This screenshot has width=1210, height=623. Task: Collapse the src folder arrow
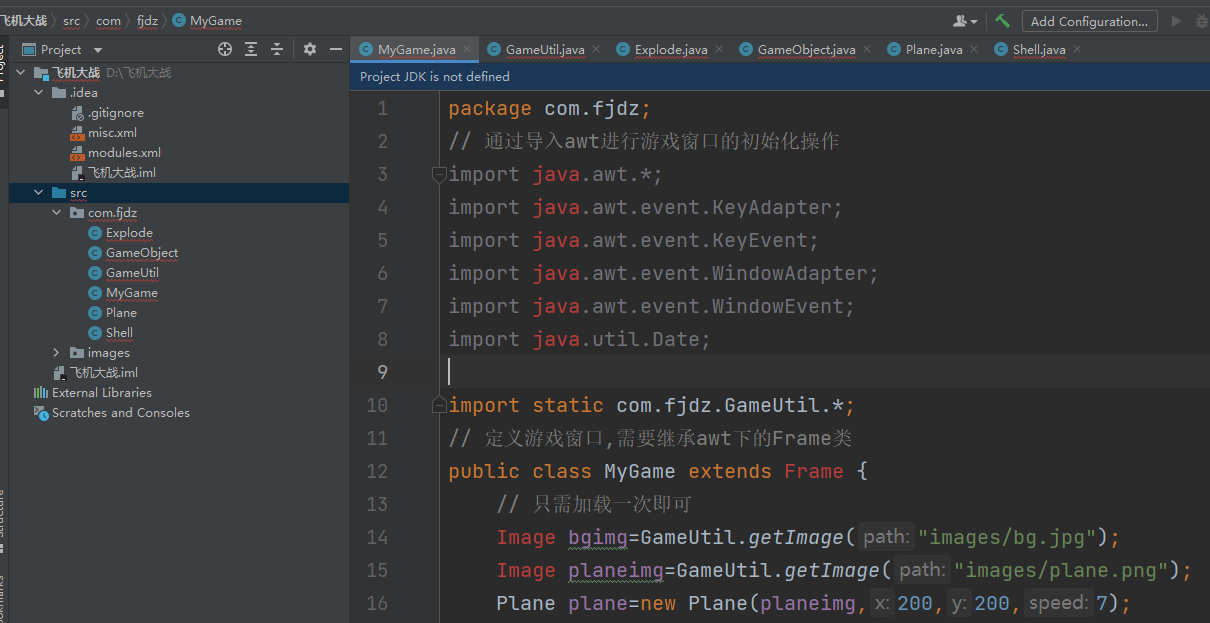pyautogui.click(x=39, y=193)
